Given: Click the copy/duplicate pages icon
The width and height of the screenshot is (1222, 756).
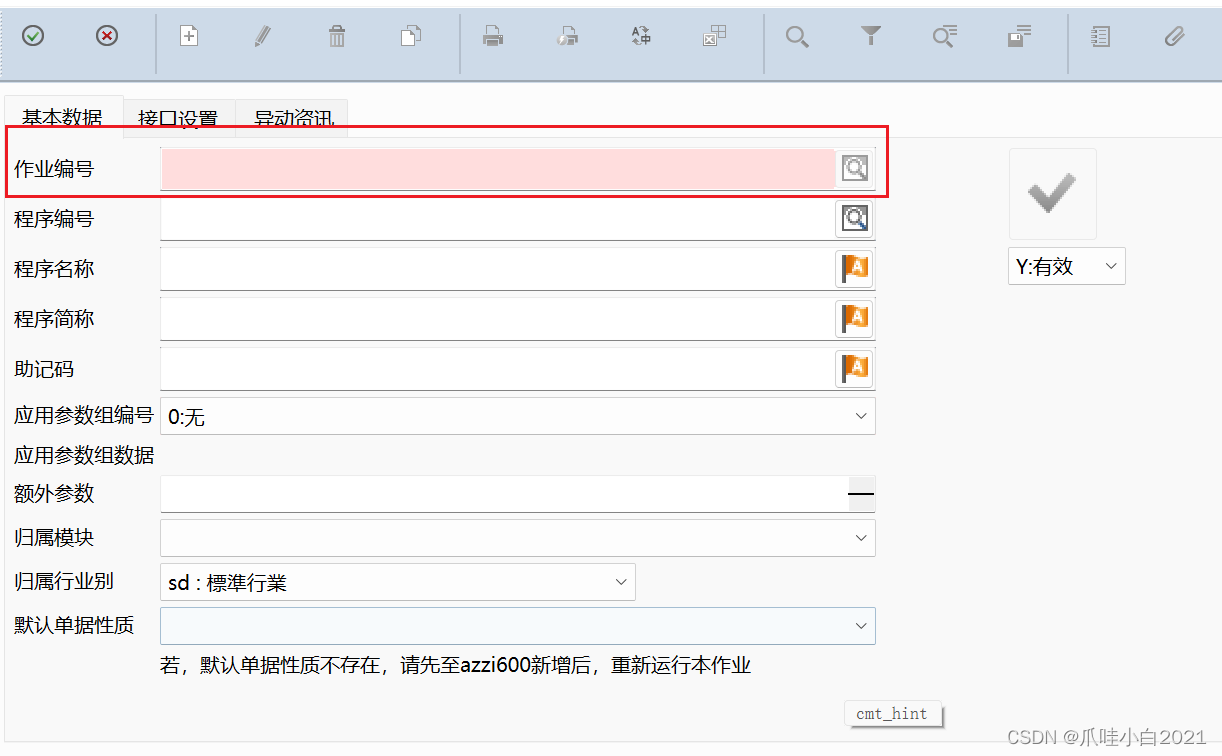Looking at the screenshot, I should [410, 37].
